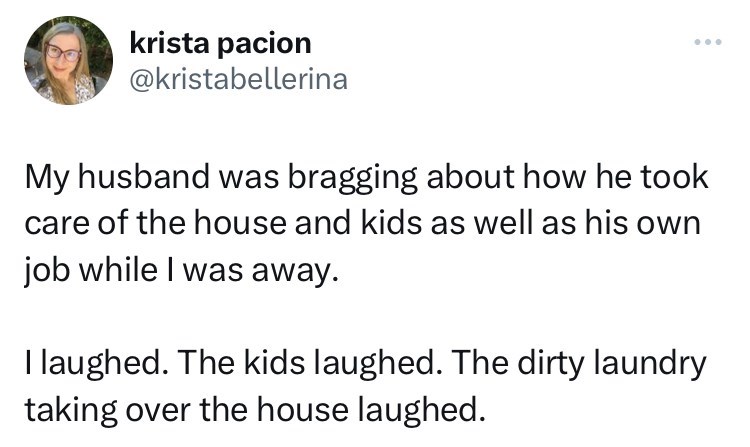This screenshot has height=447, width=750.
Task: Click the krista pacion profile avatar
Action: pyautogui.click(x=68, y=62)
